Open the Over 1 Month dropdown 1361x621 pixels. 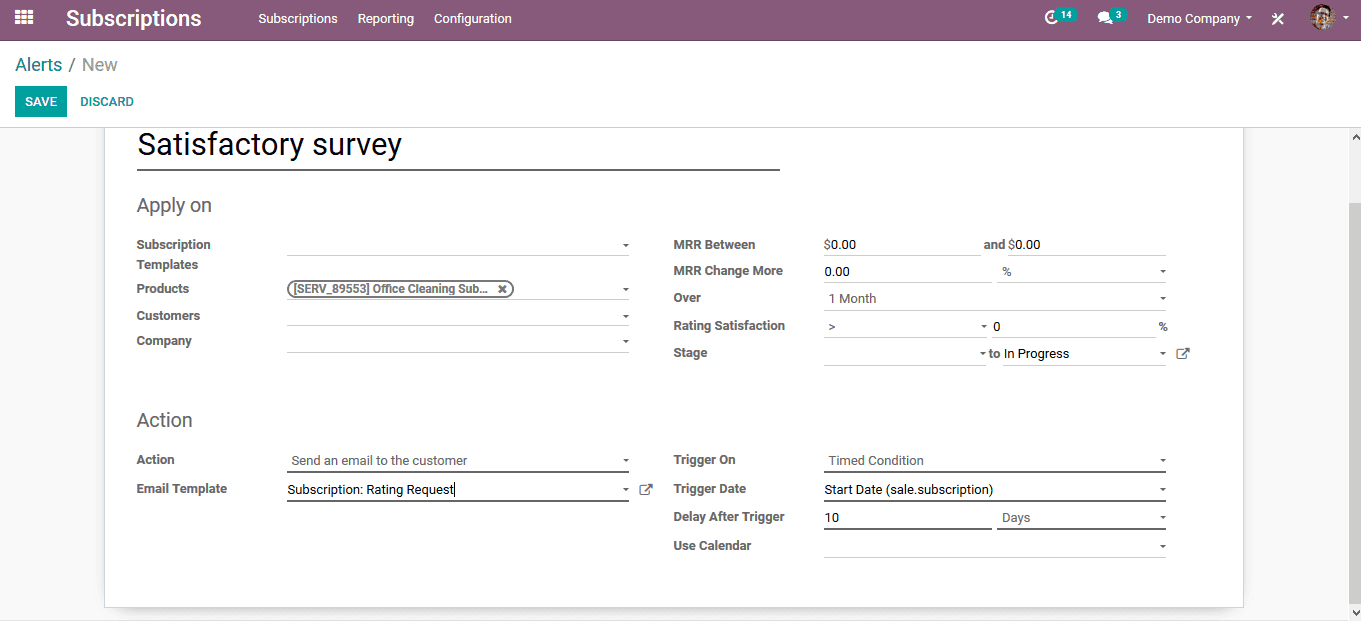[x=995, y=299]
